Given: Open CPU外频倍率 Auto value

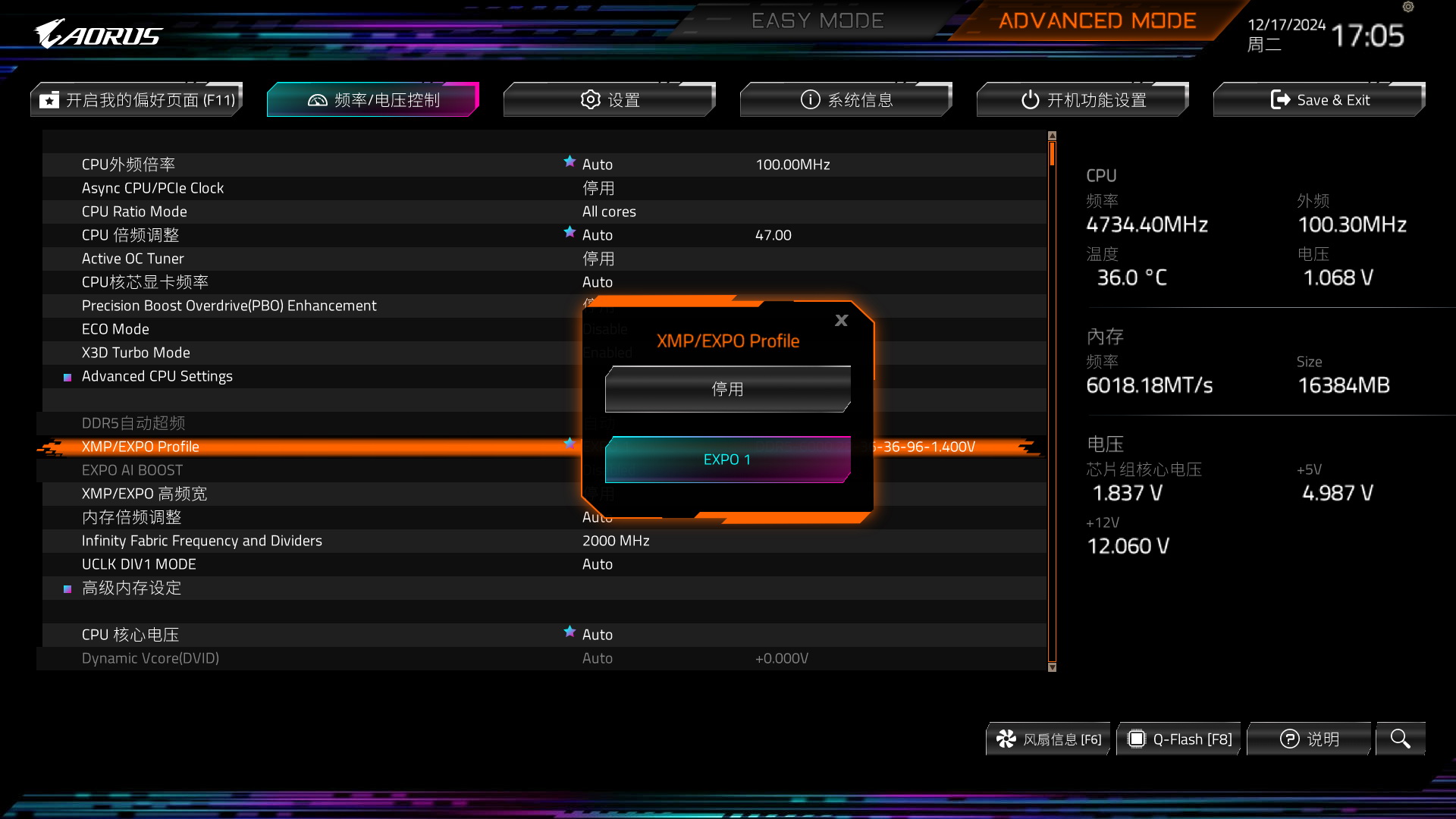Looking at the screenshot, I should pos(598,165).
